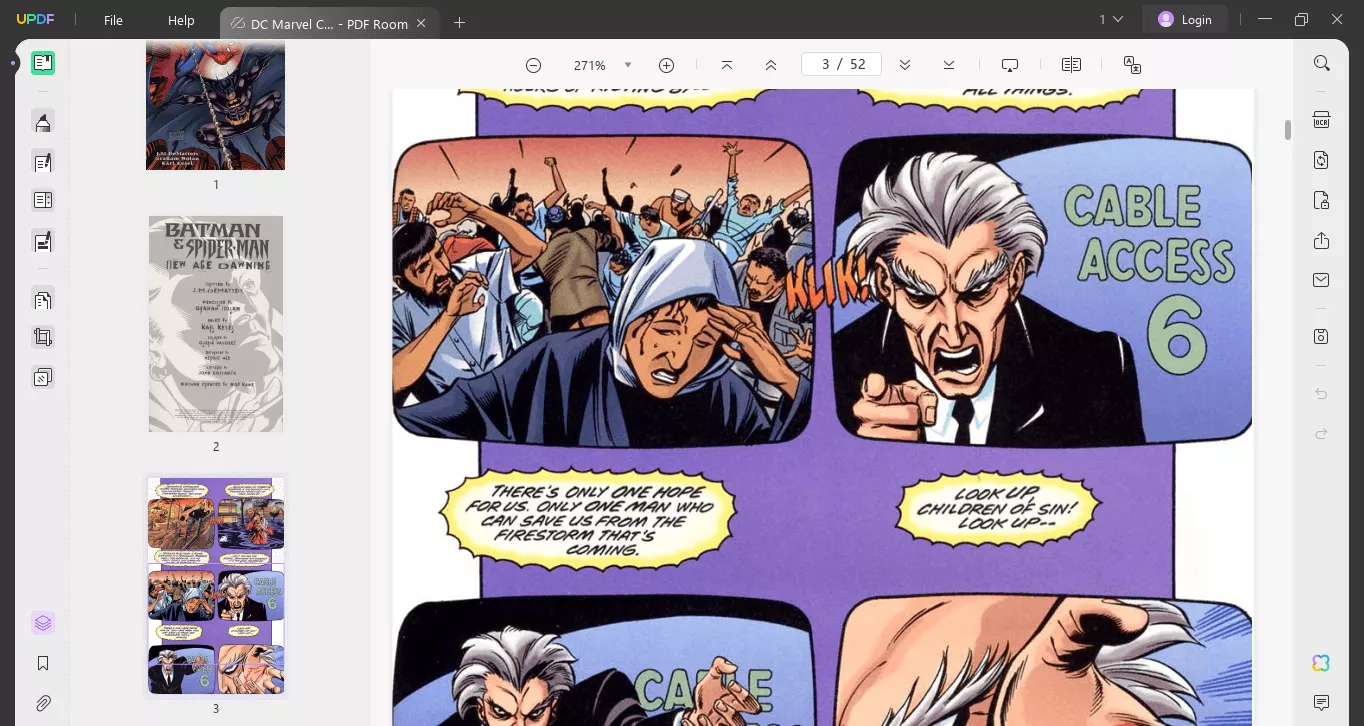Click the UPDF logo
Viewport: 1364px width, 726px height.
pyautogui.click(x=34, y=20)
